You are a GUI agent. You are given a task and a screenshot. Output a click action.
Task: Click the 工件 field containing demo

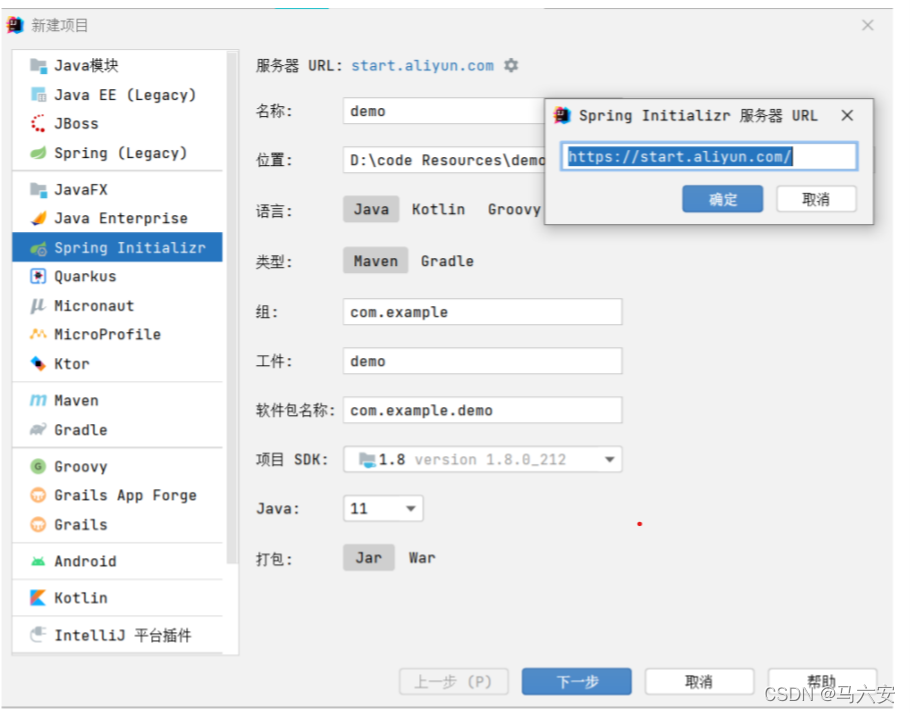[x=483, y=361]
